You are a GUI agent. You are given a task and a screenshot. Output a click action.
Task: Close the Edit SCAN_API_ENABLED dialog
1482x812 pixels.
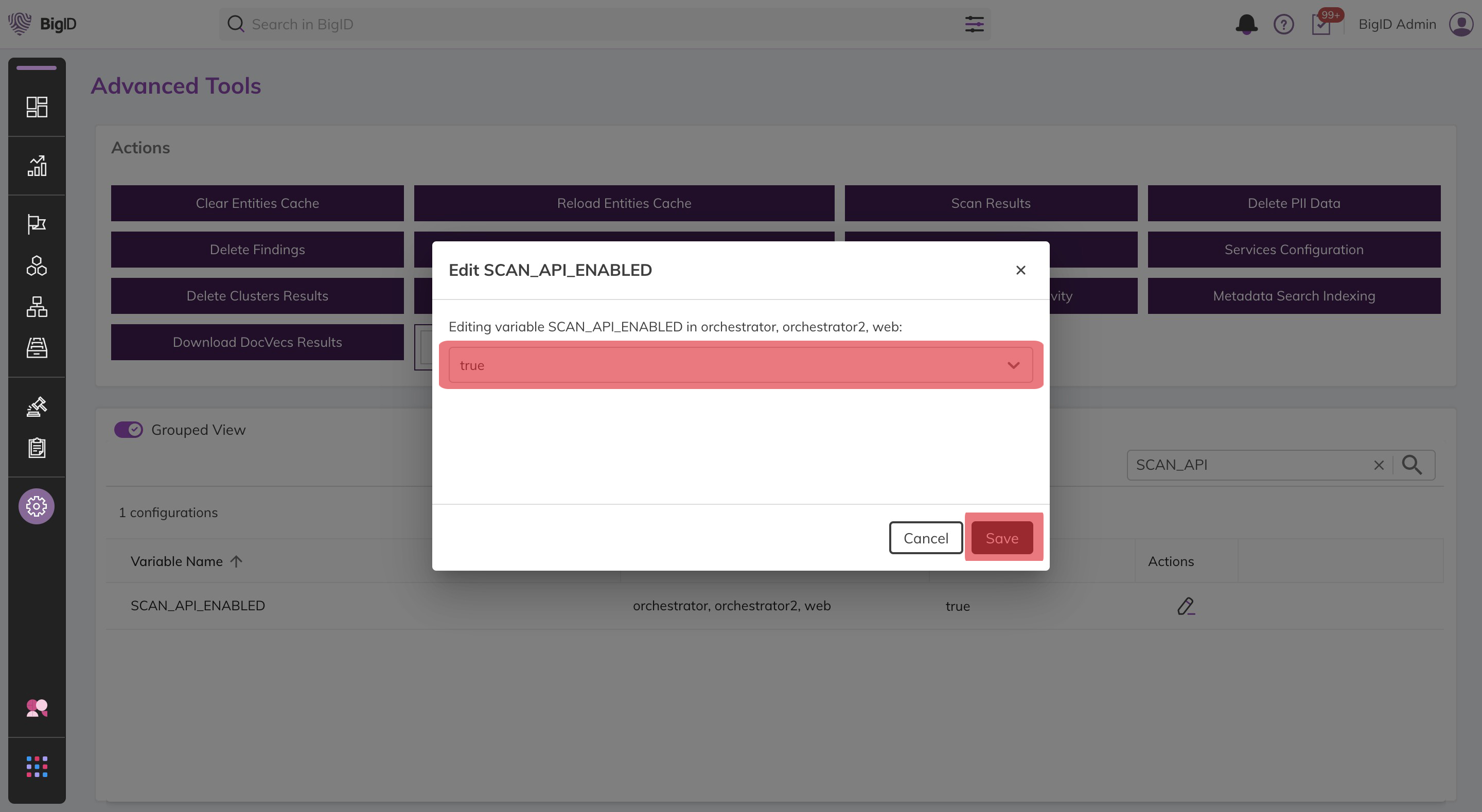tap(1020, 270)
